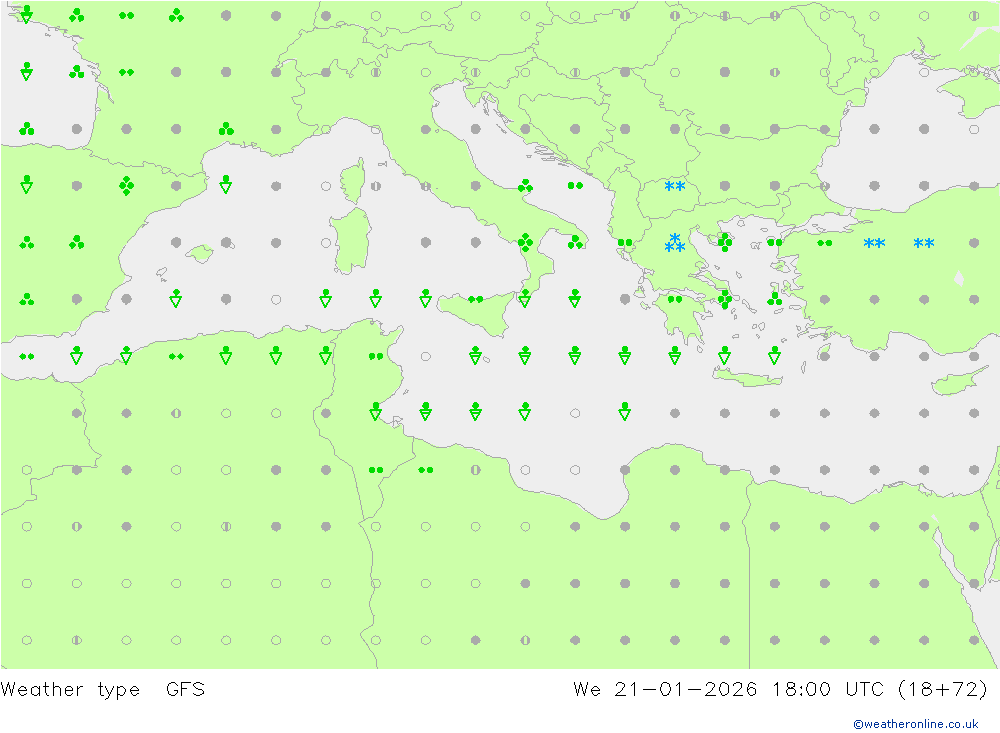Click the four-dot rain symbol near Athens

(x=724, y=299)
